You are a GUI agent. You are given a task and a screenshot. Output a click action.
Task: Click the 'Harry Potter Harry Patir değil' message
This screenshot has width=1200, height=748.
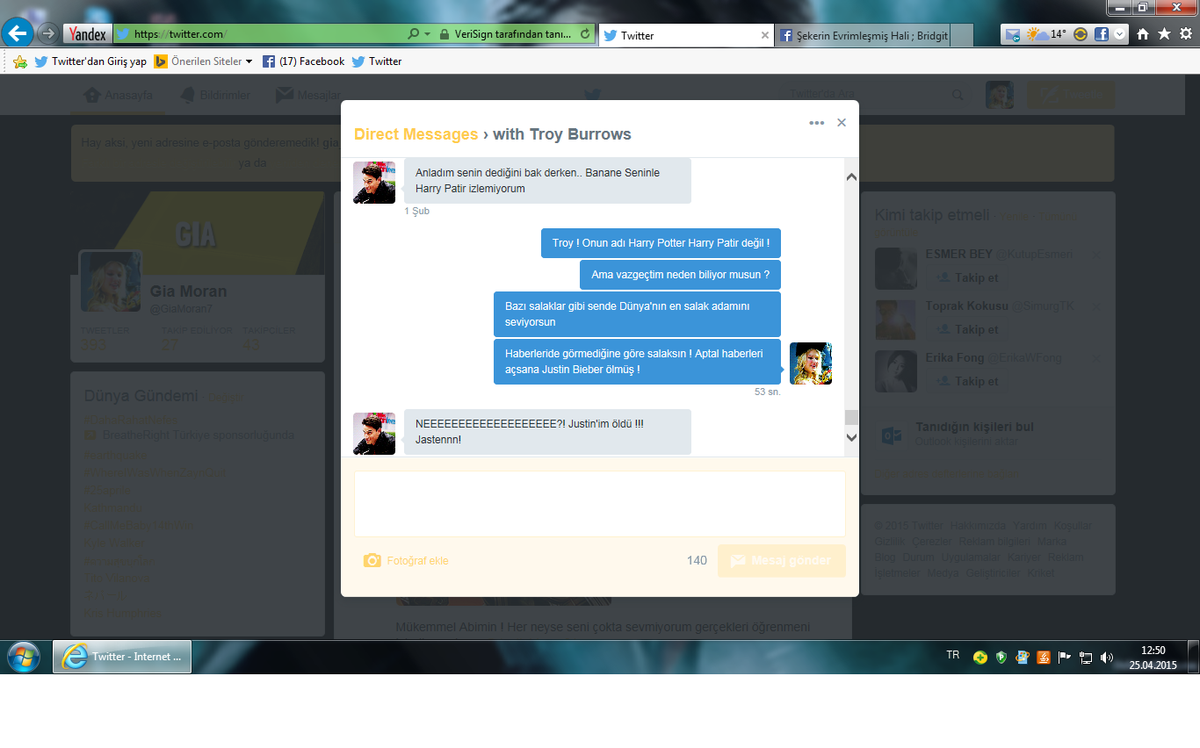point(661,243)
